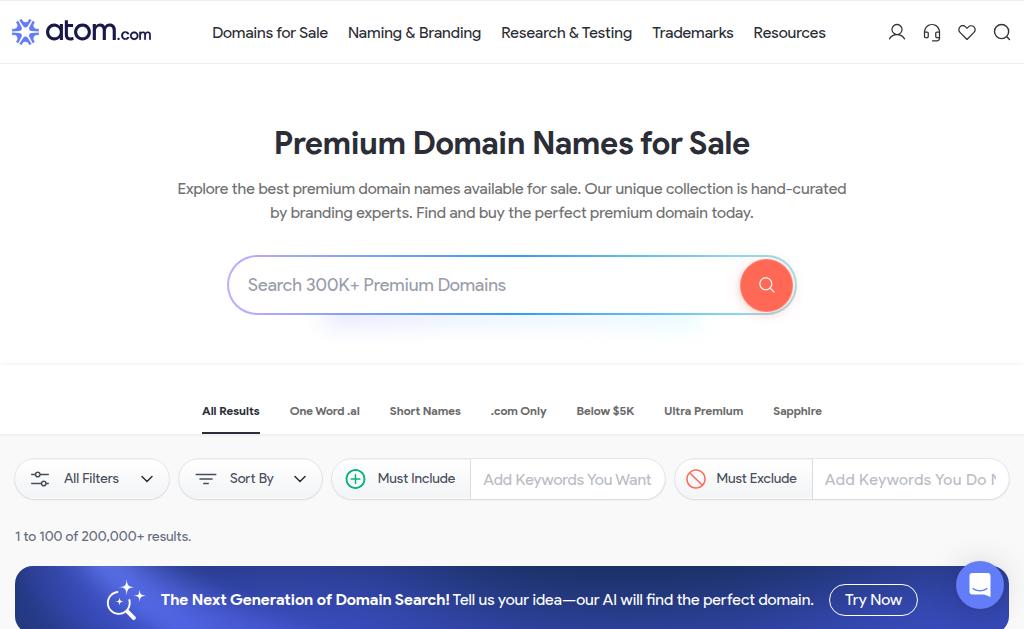Screen dimensions: 1024x629
Task: Open the Domains for Sale menu
Action: [270, 33]
